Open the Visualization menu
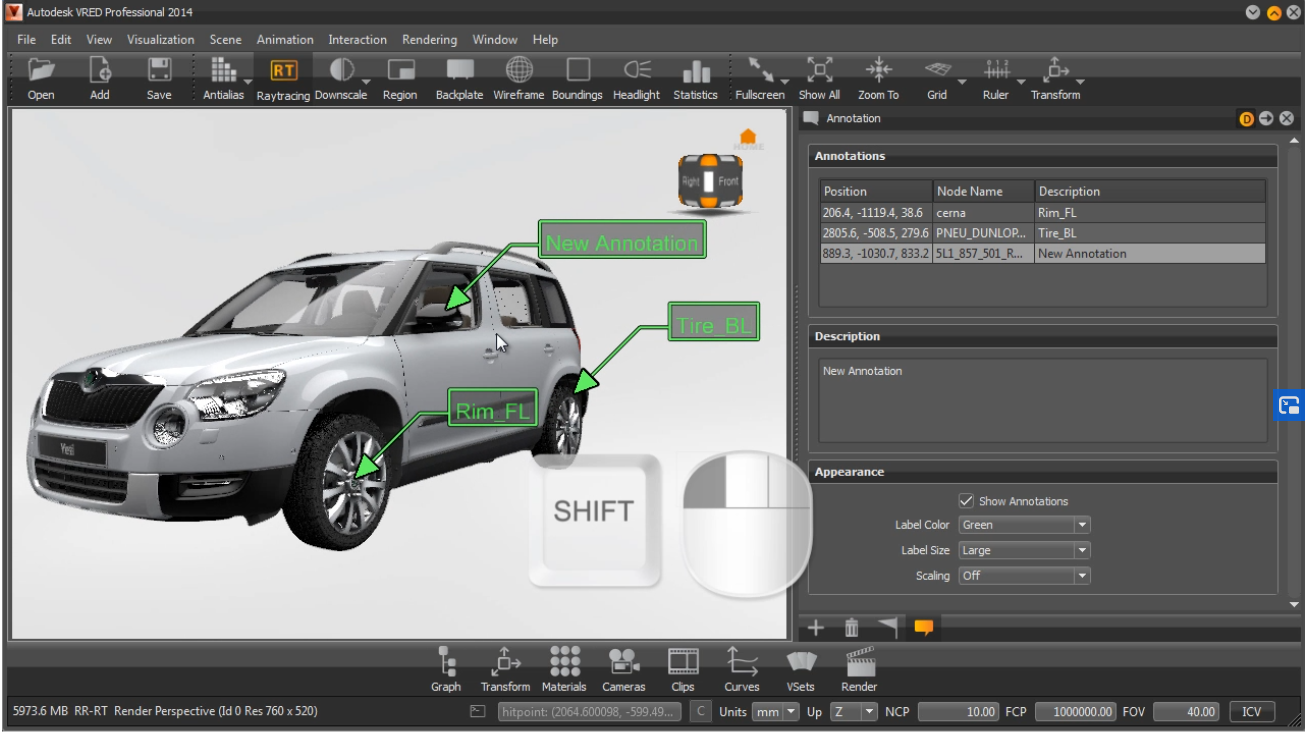 [x=160, y=40]
